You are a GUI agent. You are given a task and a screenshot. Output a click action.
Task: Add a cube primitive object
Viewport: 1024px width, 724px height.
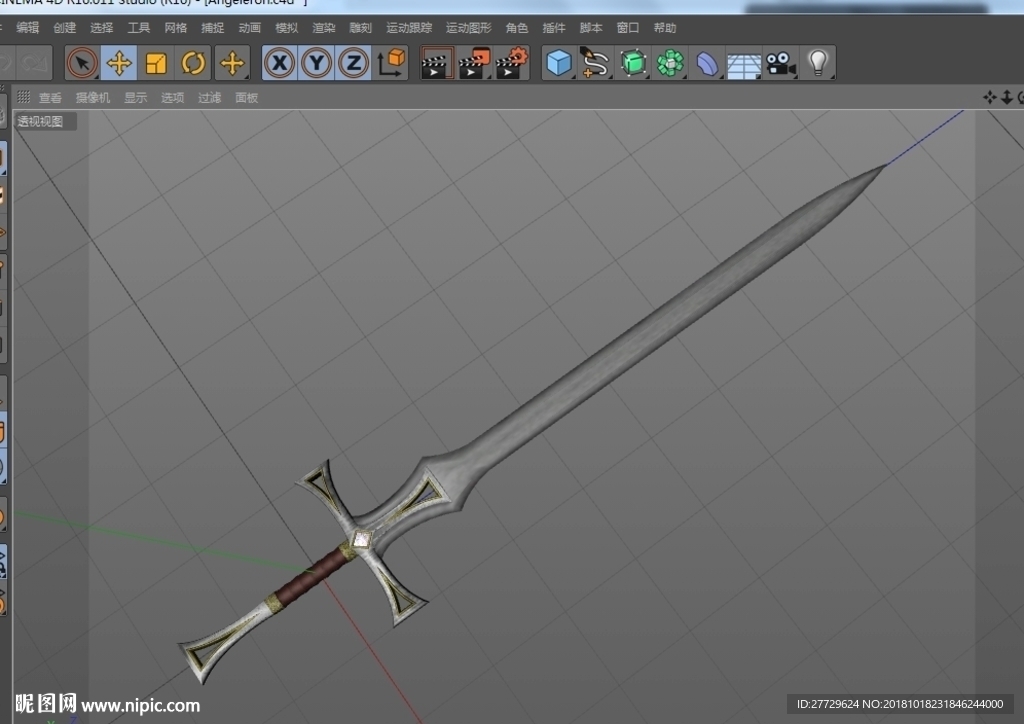pos(559,63)
